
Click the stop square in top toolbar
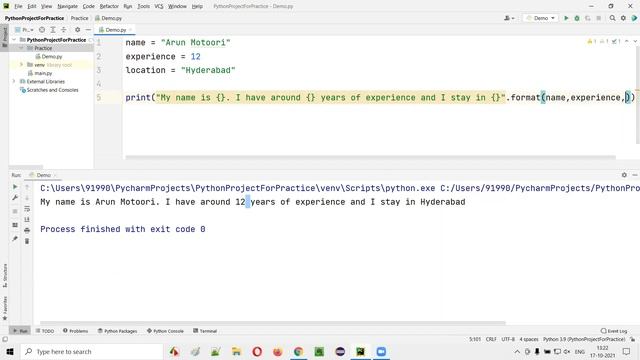[x=598, y=18]
